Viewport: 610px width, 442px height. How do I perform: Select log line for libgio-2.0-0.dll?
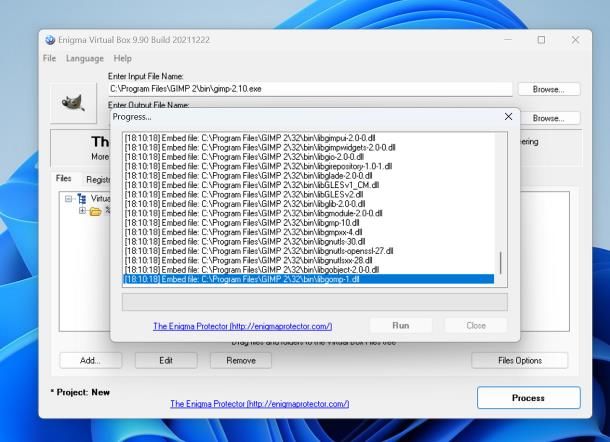click(308, 157)
